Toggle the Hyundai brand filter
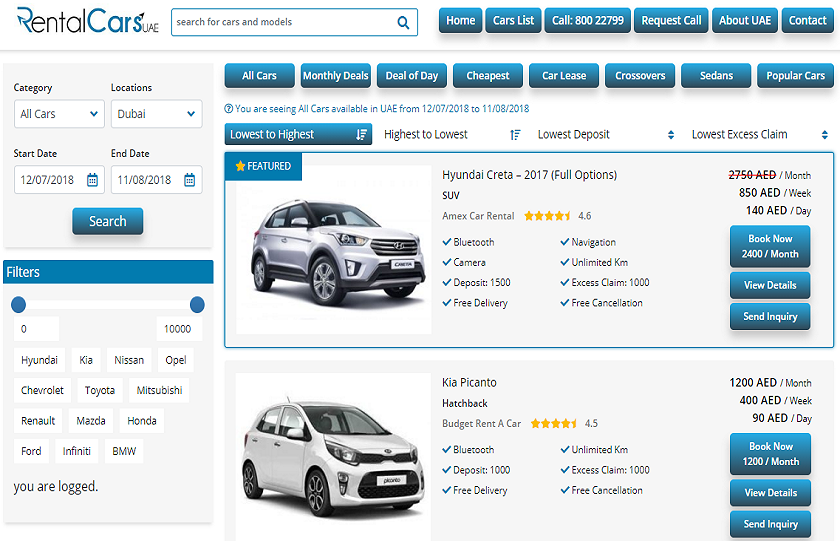 click(40, 360)
